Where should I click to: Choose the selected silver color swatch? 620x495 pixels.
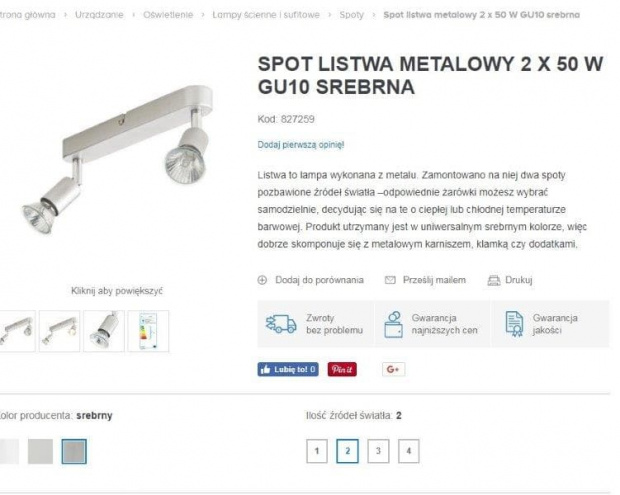click(x=74, y=452)
